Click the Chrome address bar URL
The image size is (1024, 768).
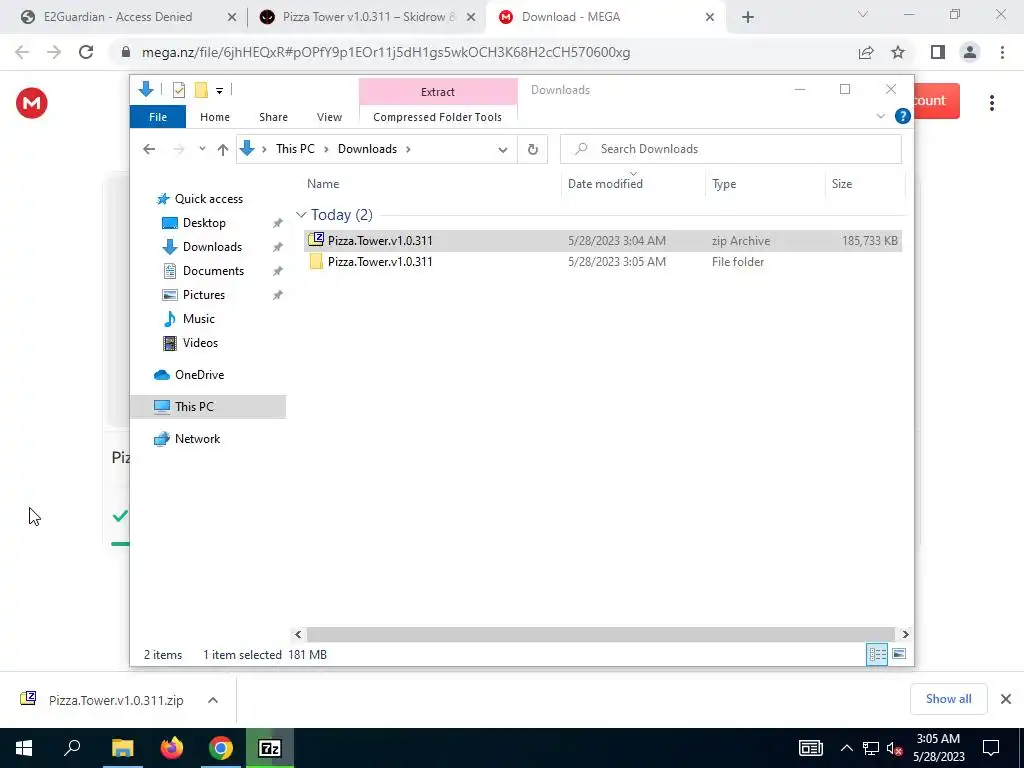click(x=385, y=52)
